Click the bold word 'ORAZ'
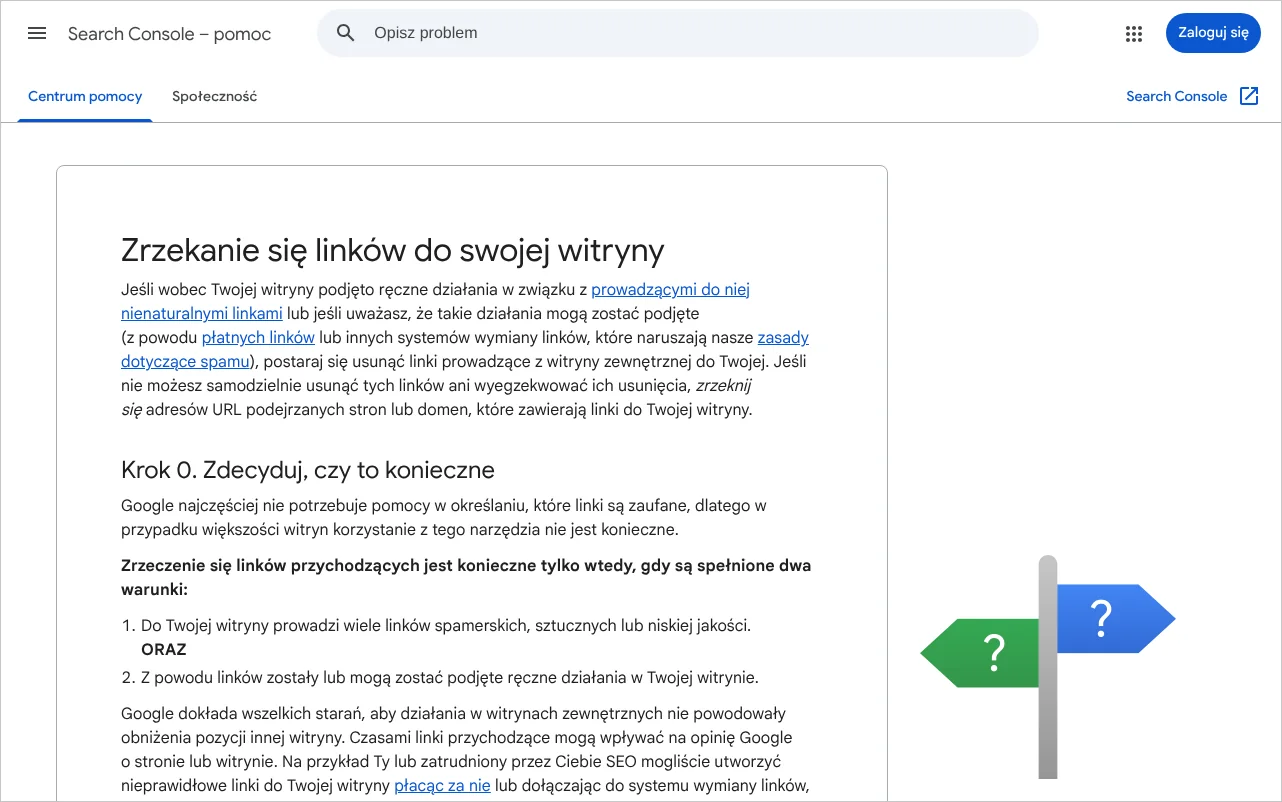 (x=164, y=649)
